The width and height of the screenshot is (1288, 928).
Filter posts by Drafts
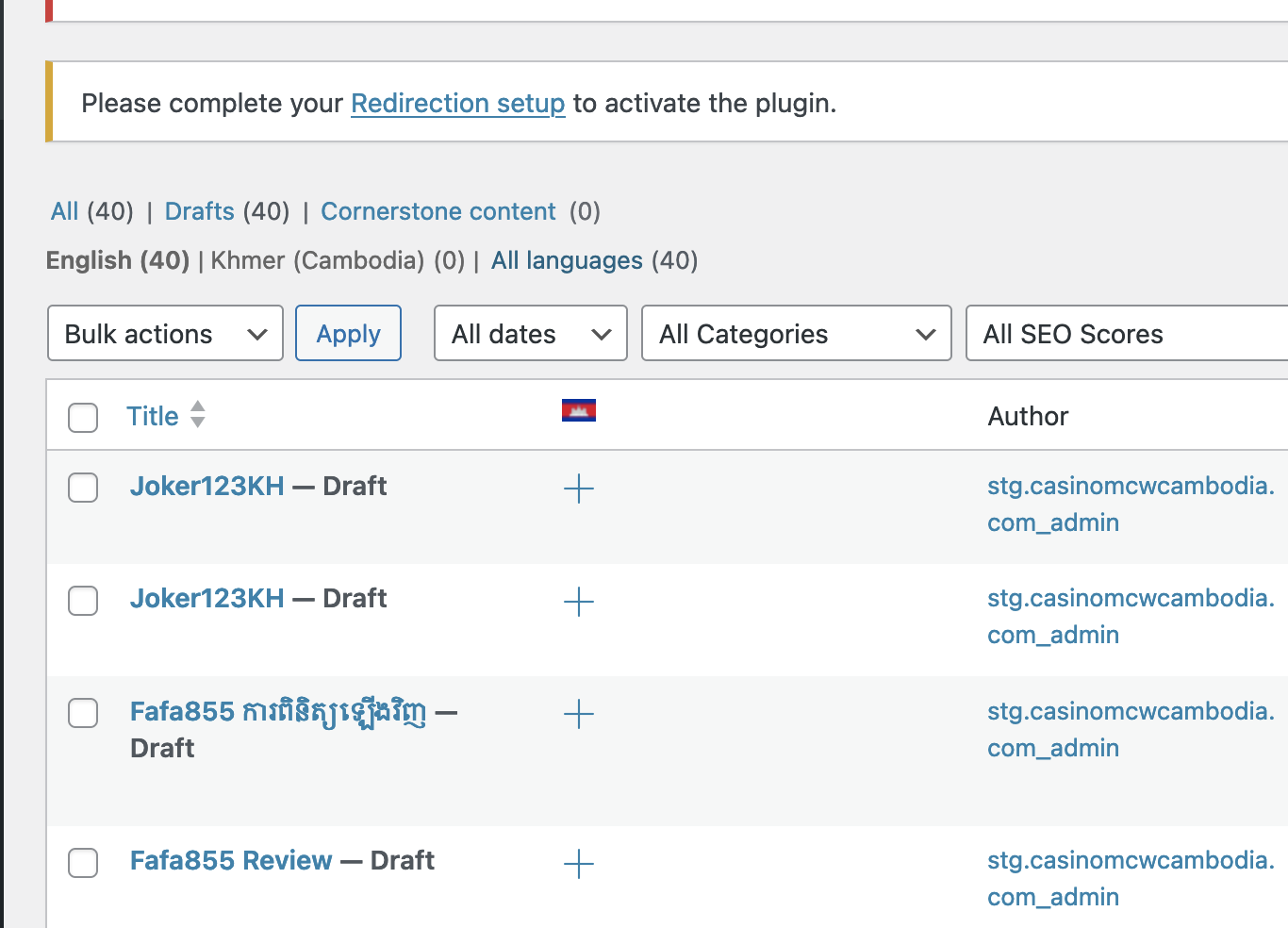200,211
